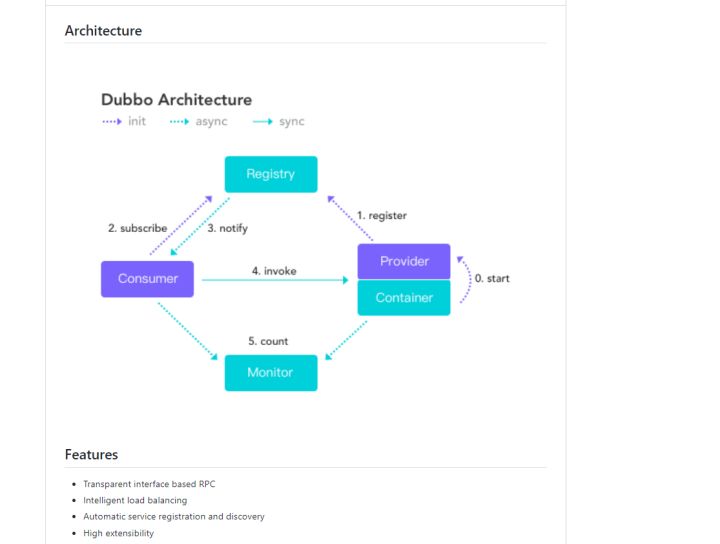Click the '4. invoke' label
The image size is (720, 544).
[274, 271]
